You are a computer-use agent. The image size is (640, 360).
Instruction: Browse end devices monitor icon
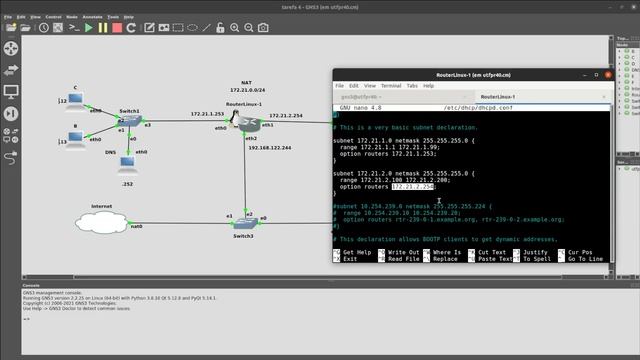[x=11, y=91]
